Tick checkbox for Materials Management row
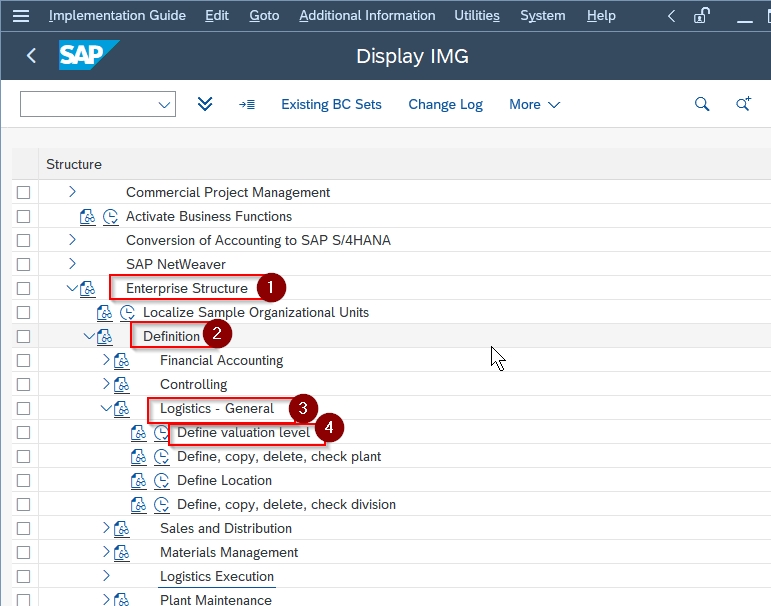This screenshot has height=606, width=771. (x=24, y=553)
